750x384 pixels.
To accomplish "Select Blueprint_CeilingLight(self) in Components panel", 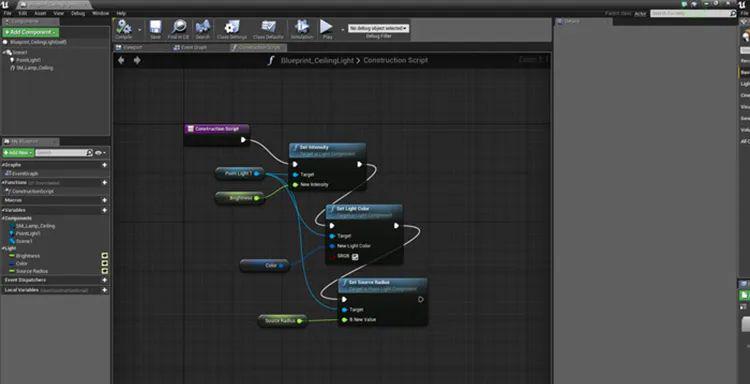I will (x=38, y=42).
